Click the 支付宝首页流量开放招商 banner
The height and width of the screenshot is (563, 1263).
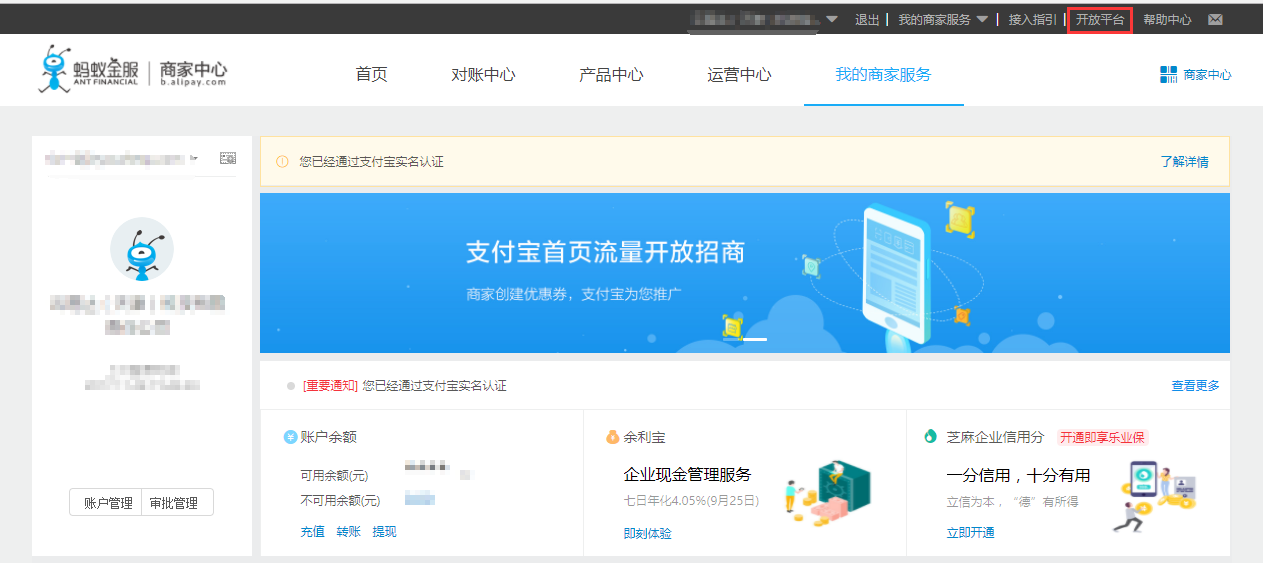coord(605,252)
